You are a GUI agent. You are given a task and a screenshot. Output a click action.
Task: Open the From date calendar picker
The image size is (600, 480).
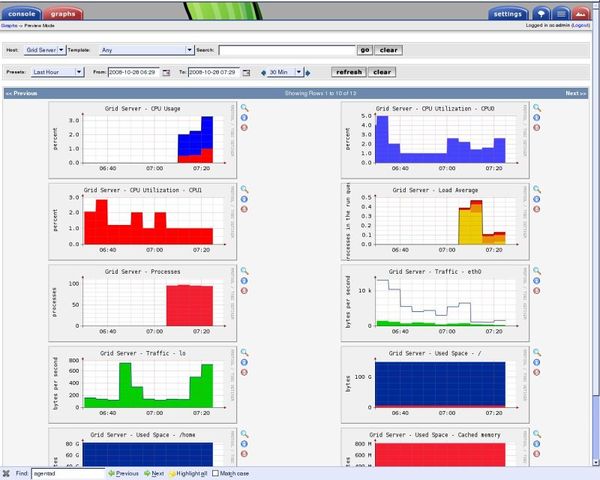tap(166, 72)
